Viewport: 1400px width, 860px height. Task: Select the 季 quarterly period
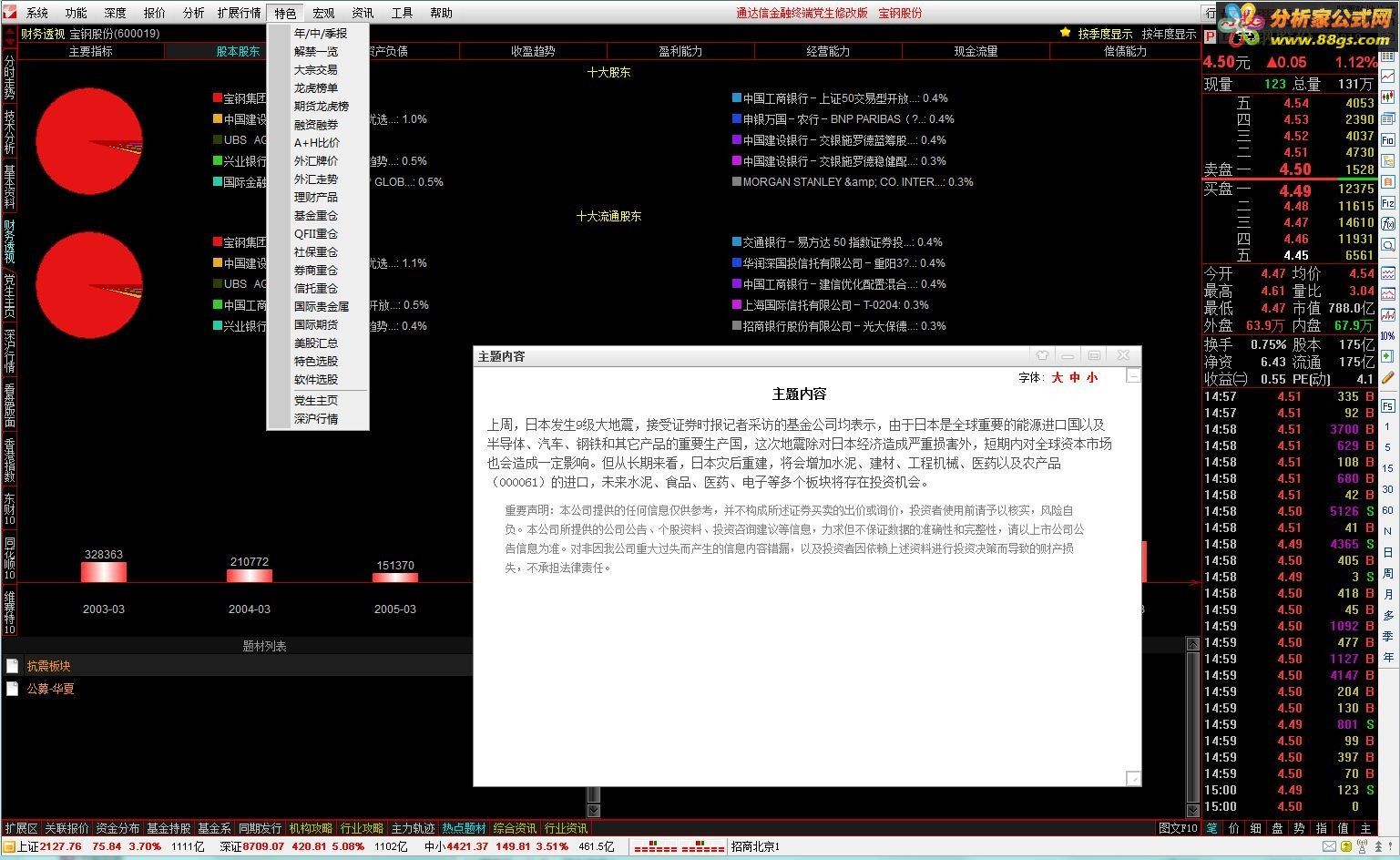(1388, 636)
